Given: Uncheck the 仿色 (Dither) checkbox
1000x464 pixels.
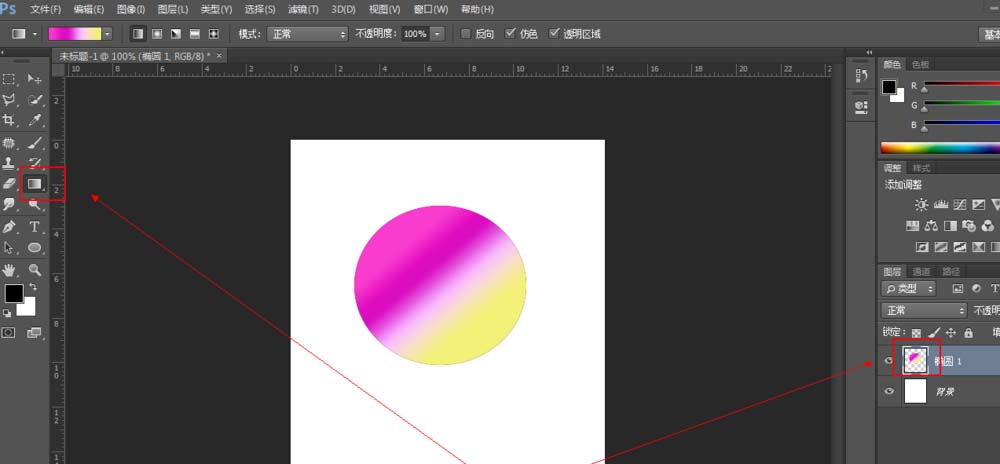Looking at the screenshot, I should [511, 34].
